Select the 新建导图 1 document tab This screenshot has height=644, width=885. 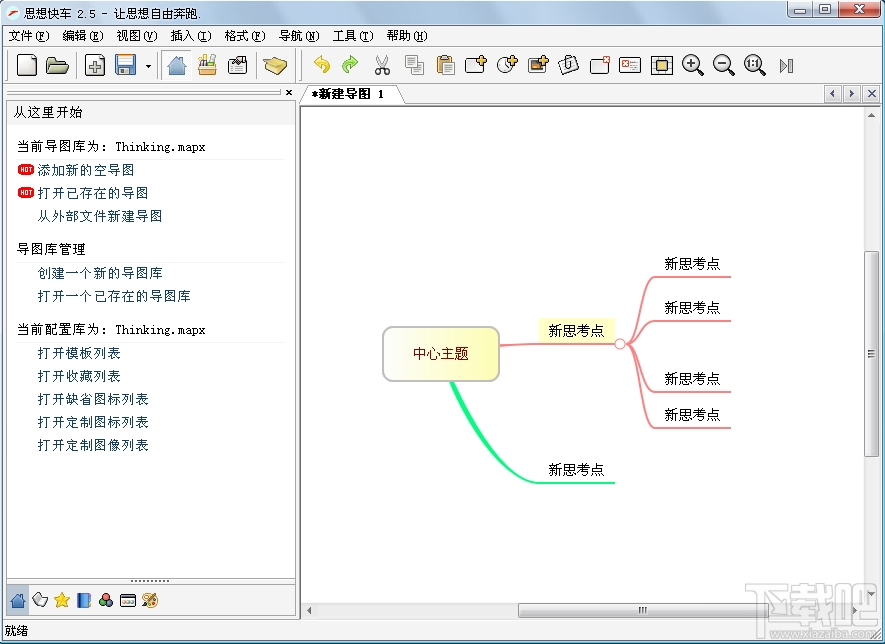(x=351, y=94)
